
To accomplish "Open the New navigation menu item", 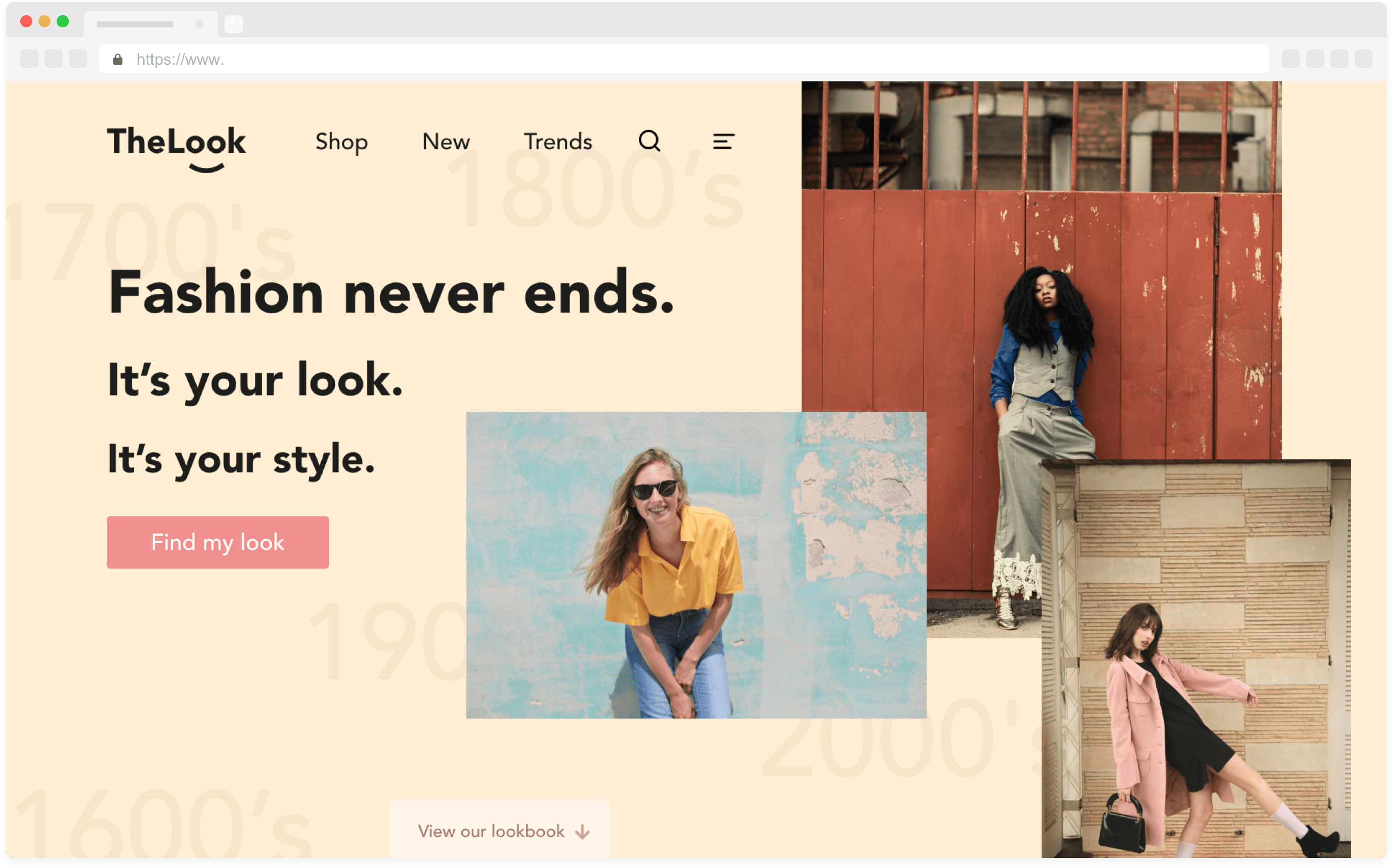I will (447, 142).
